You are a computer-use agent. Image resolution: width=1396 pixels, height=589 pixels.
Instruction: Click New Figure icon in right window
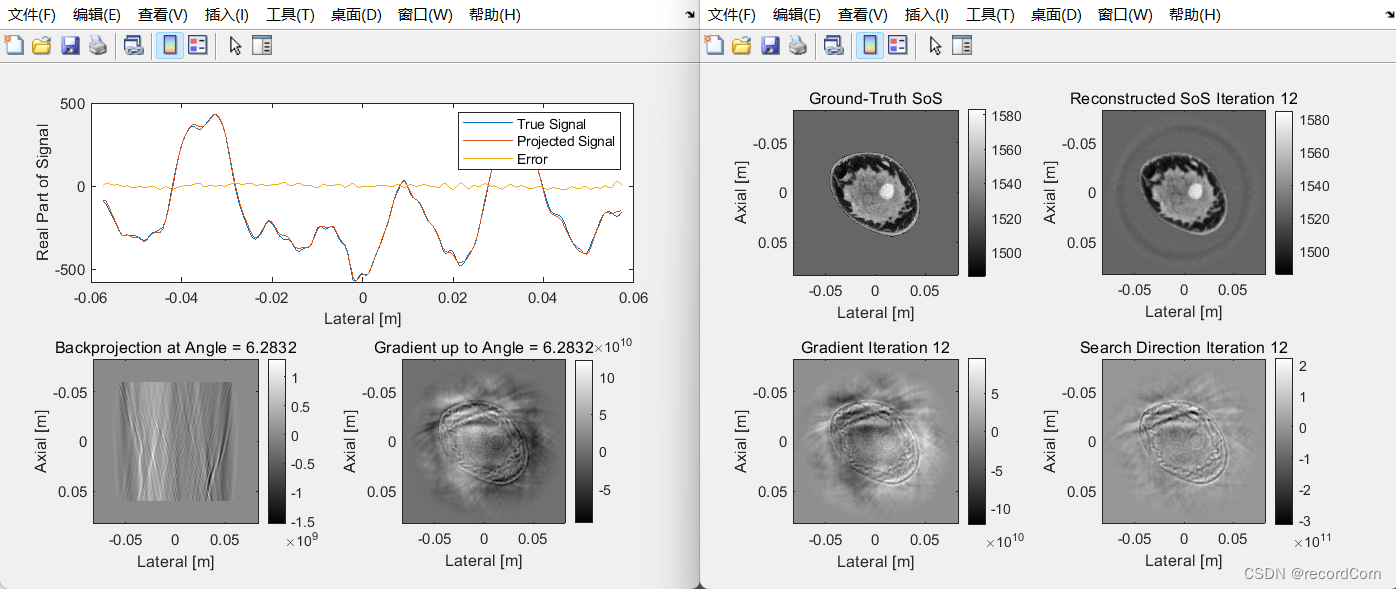pos(714,45)
